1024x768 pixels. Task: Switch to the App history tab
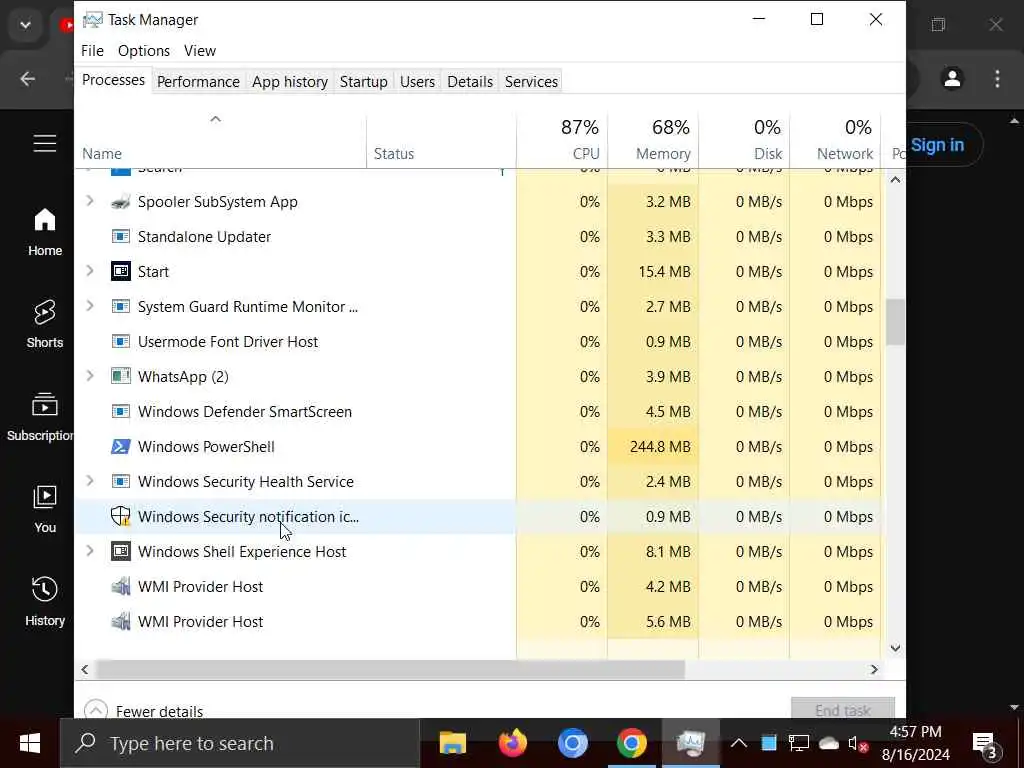tap(290, 82)
